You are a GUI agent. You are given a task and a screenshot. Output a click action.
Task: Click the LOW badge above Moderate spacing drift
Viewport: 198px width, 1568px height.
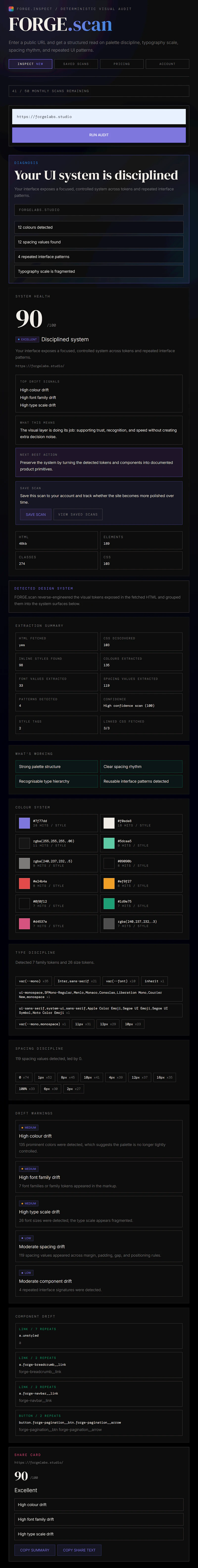(26, 1238)
